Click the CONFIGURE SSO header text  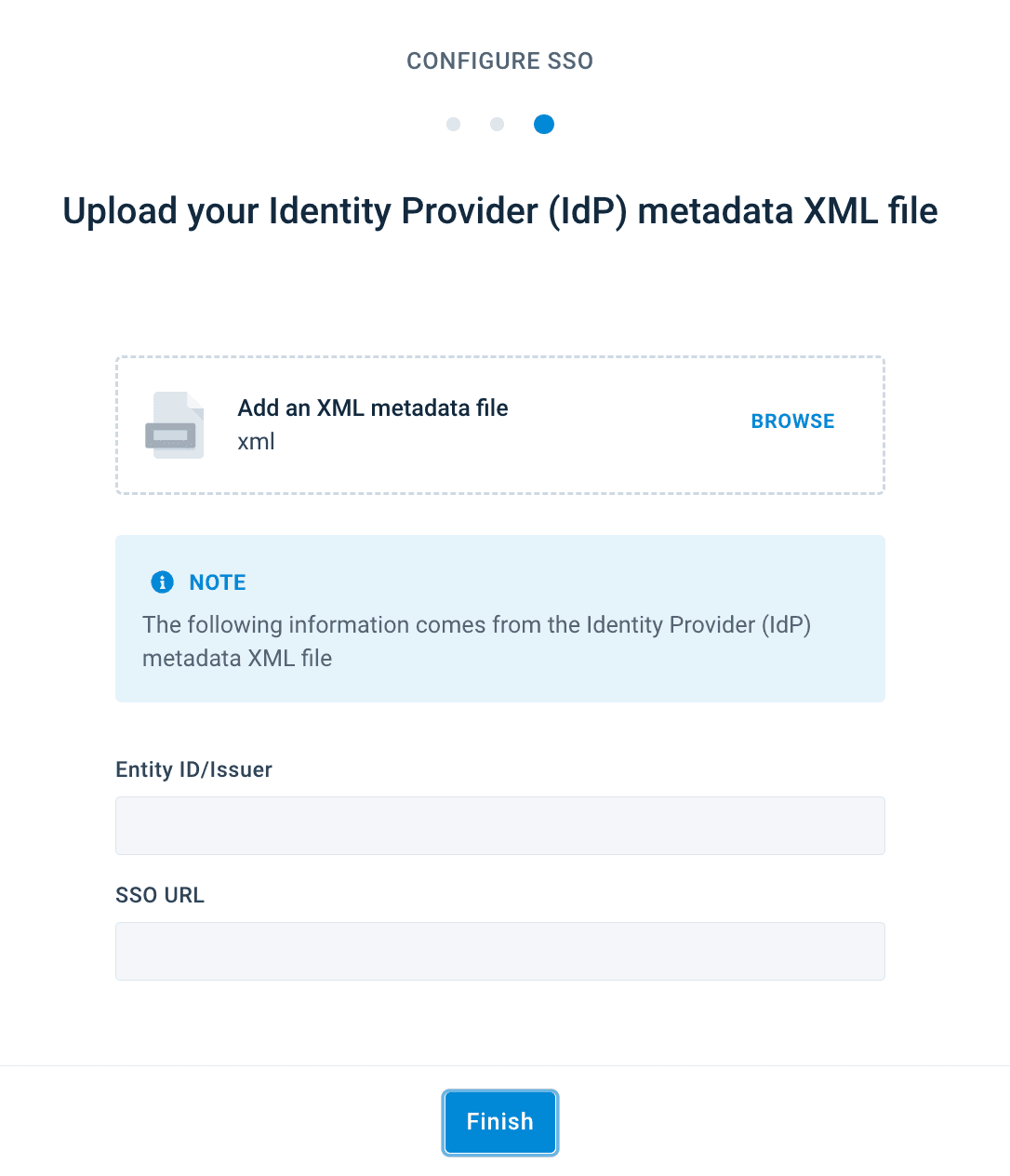[500, 60]
